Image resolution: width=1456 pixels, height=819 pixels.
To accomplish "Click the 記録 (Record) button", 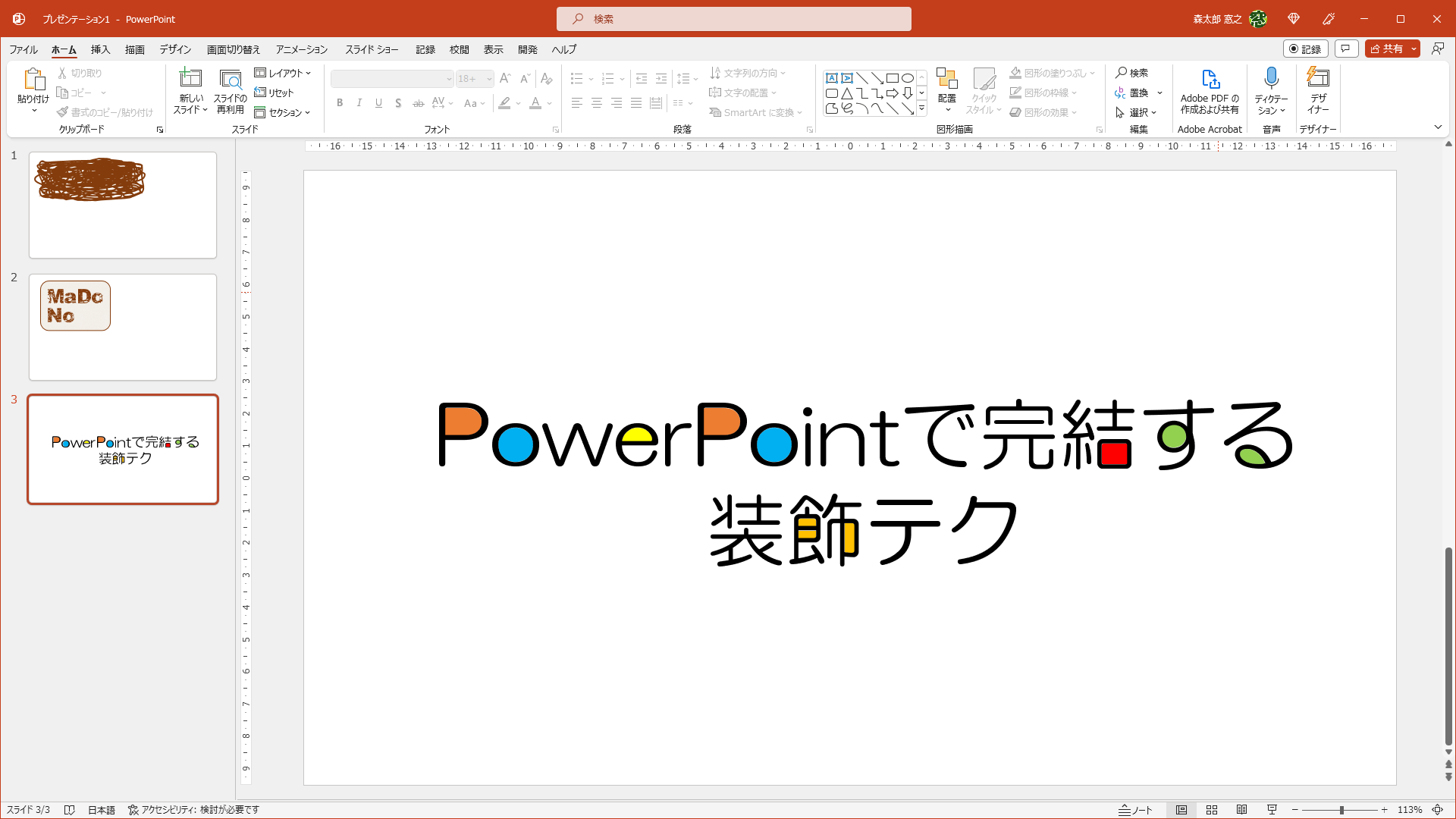I will [x=1307, y=49].
